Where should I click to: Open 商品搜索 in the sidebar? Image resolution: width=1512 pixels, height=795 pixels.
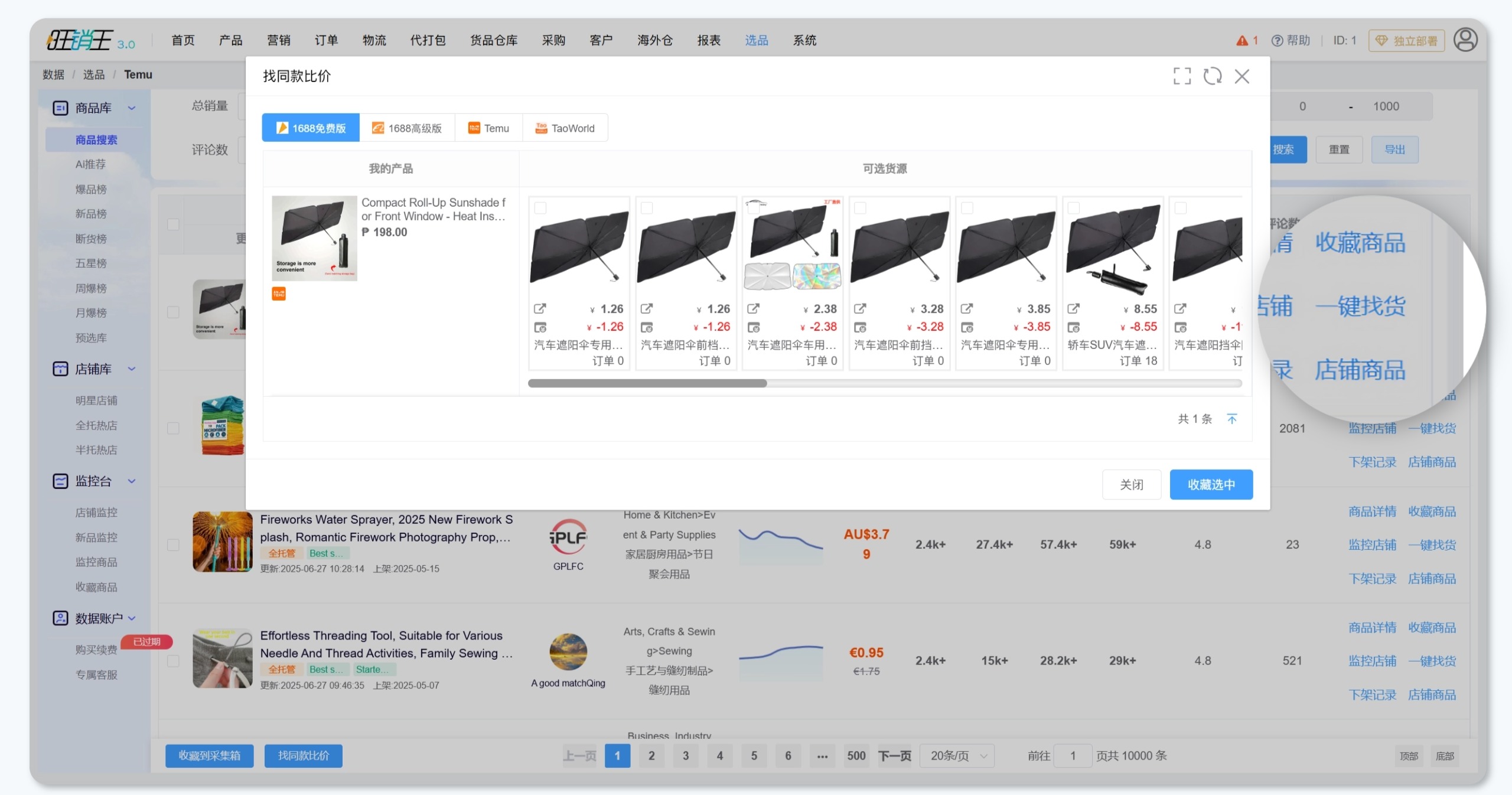[96, 140]
